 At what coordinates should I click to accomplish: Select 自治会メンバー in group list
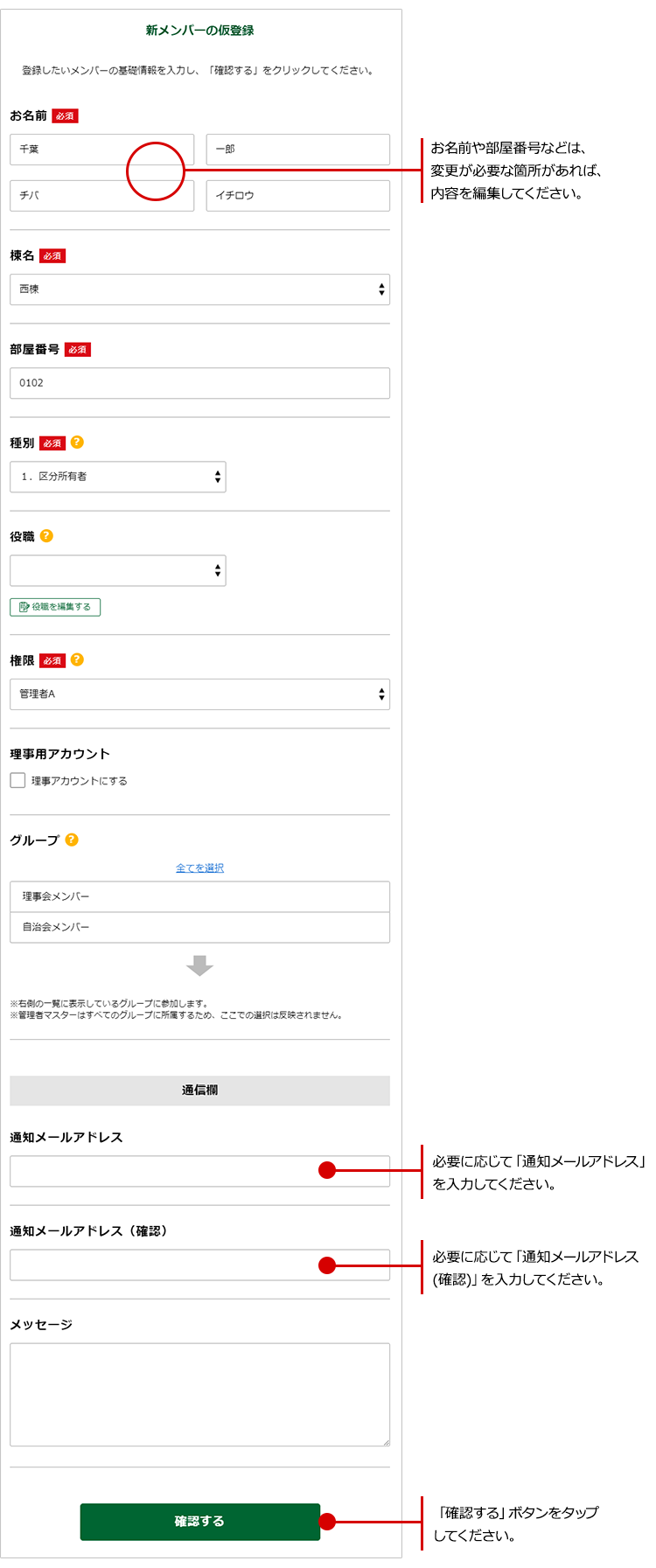(x=199, y=927)
